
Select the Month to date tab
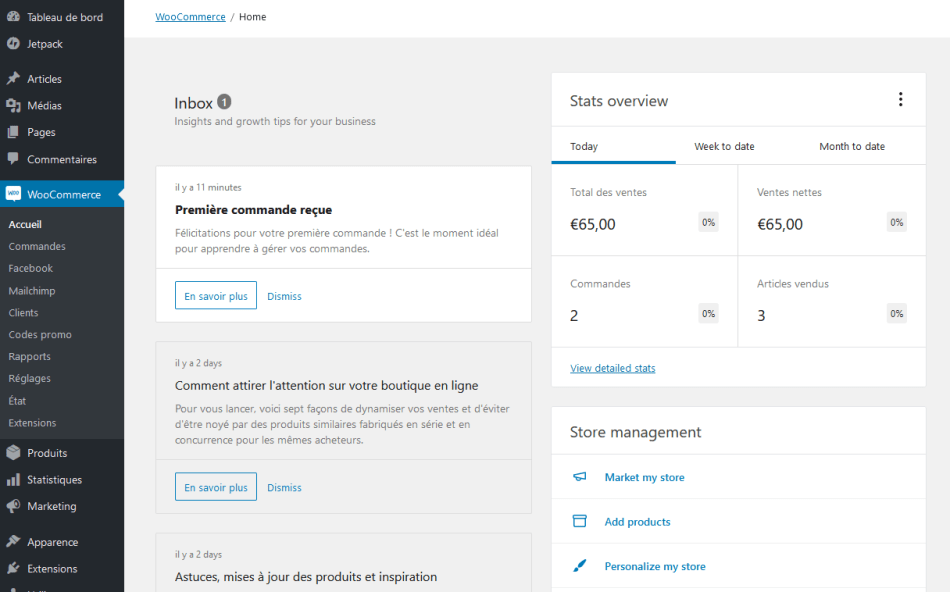pos(852,146)
